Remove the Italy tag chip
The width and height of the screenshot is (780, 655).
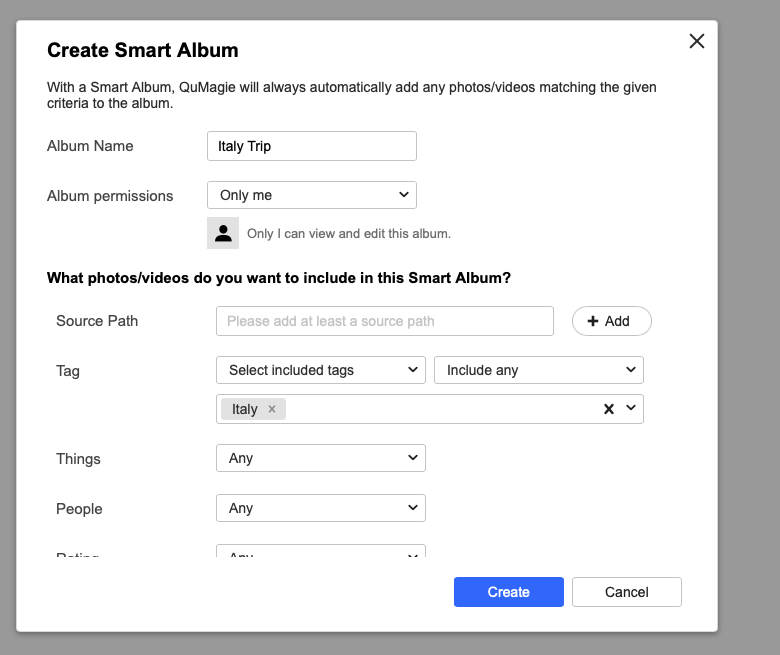tap(272, 409)
